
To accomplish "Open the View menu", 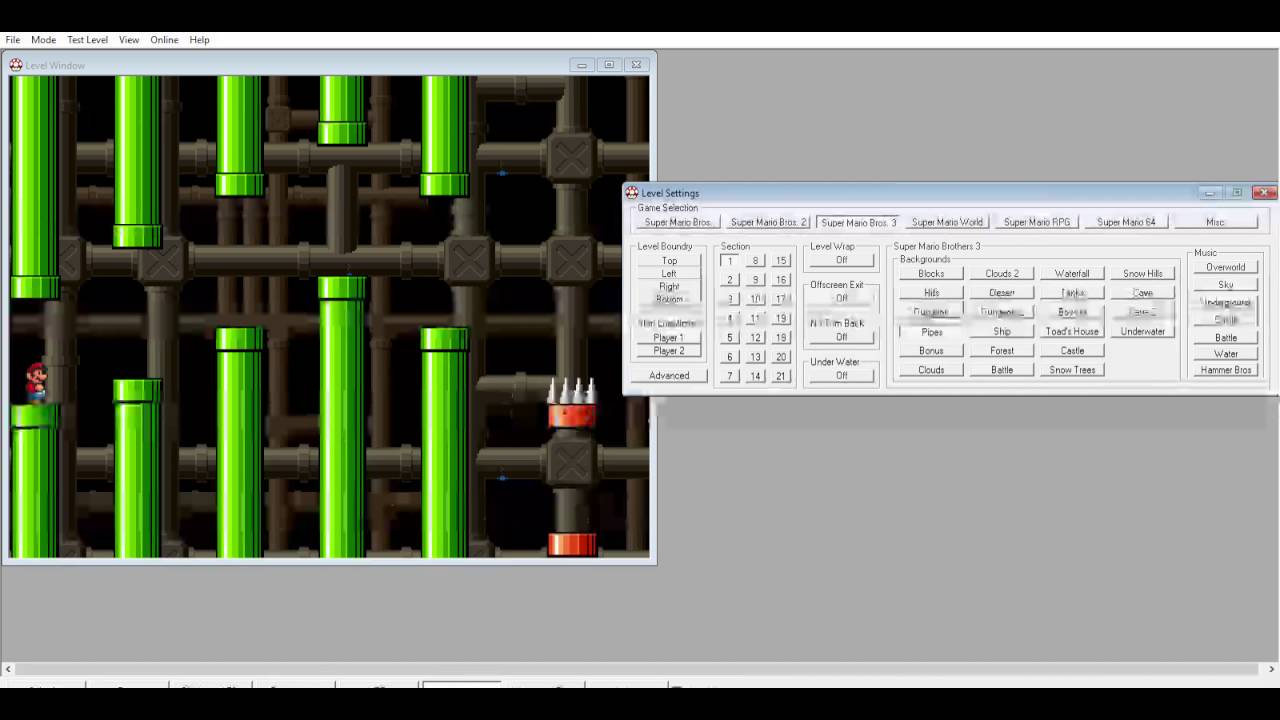I will point(129,40).
